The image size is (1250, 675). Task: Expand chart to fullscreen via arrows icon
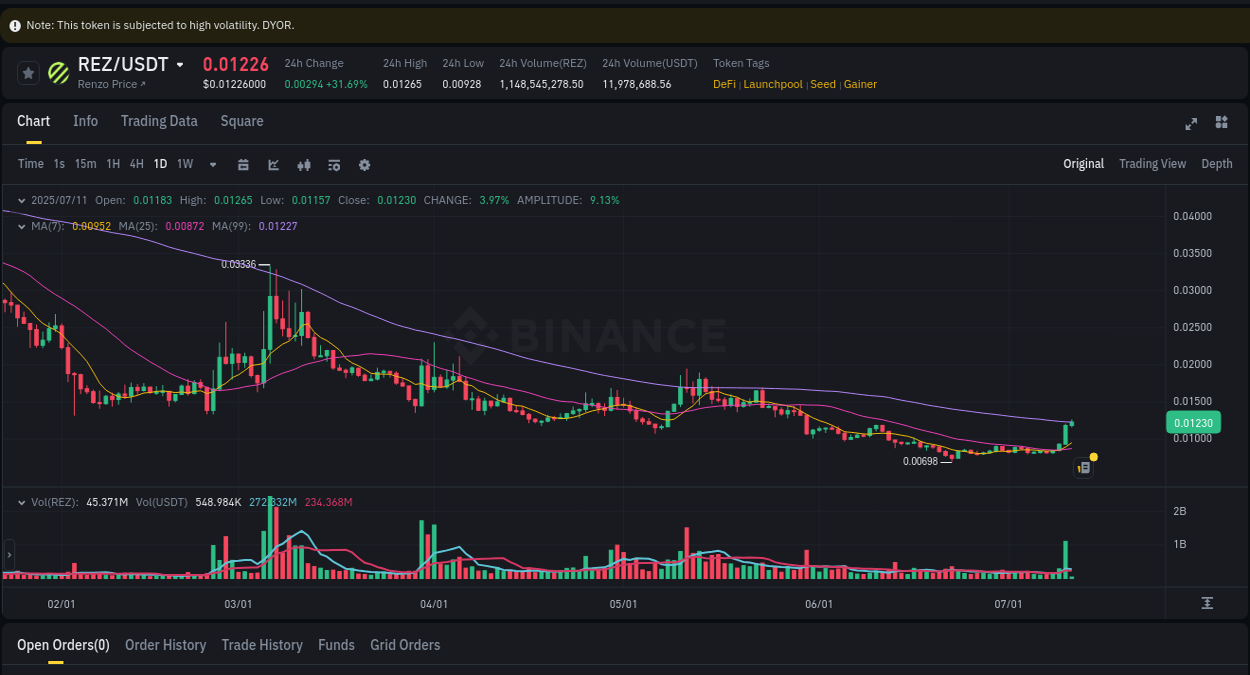pos(1191,124)
